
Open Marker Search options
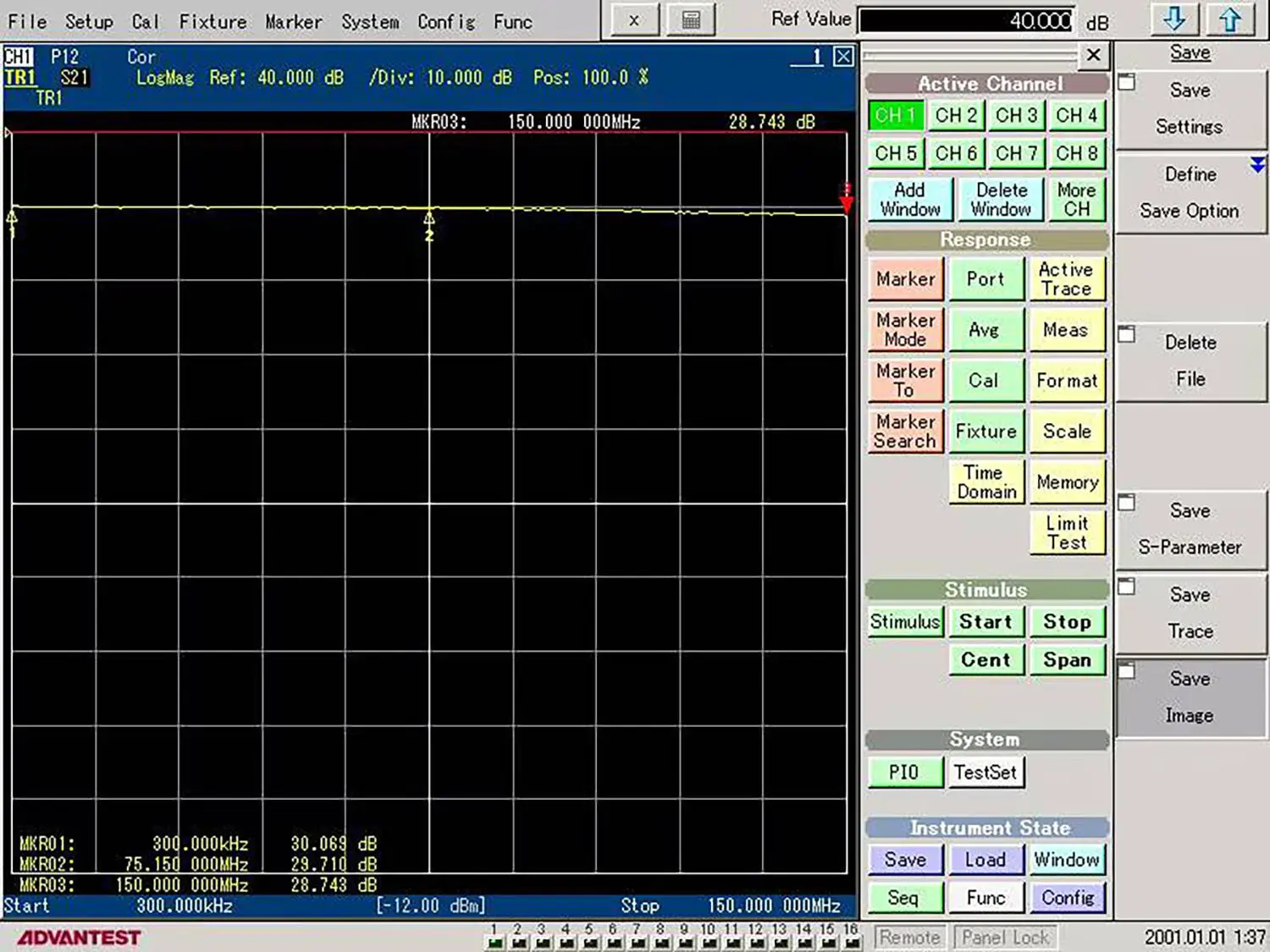[905, 431]
